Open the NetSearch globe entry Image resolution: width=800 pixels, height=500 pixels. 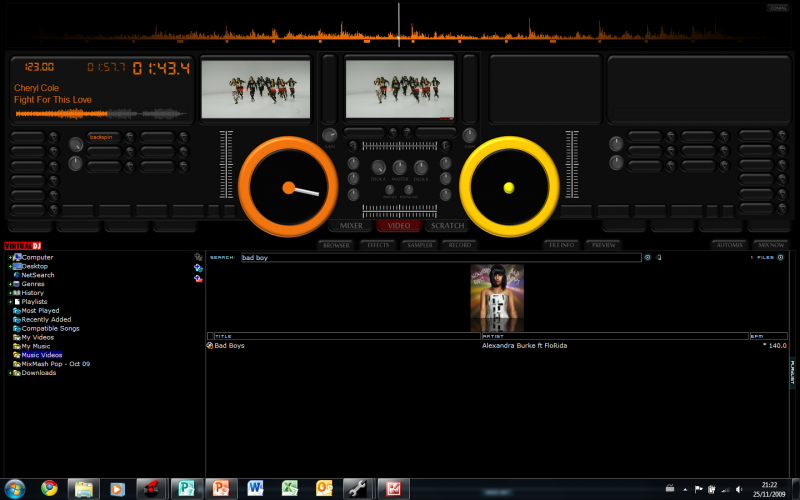[x=34, y=275]
